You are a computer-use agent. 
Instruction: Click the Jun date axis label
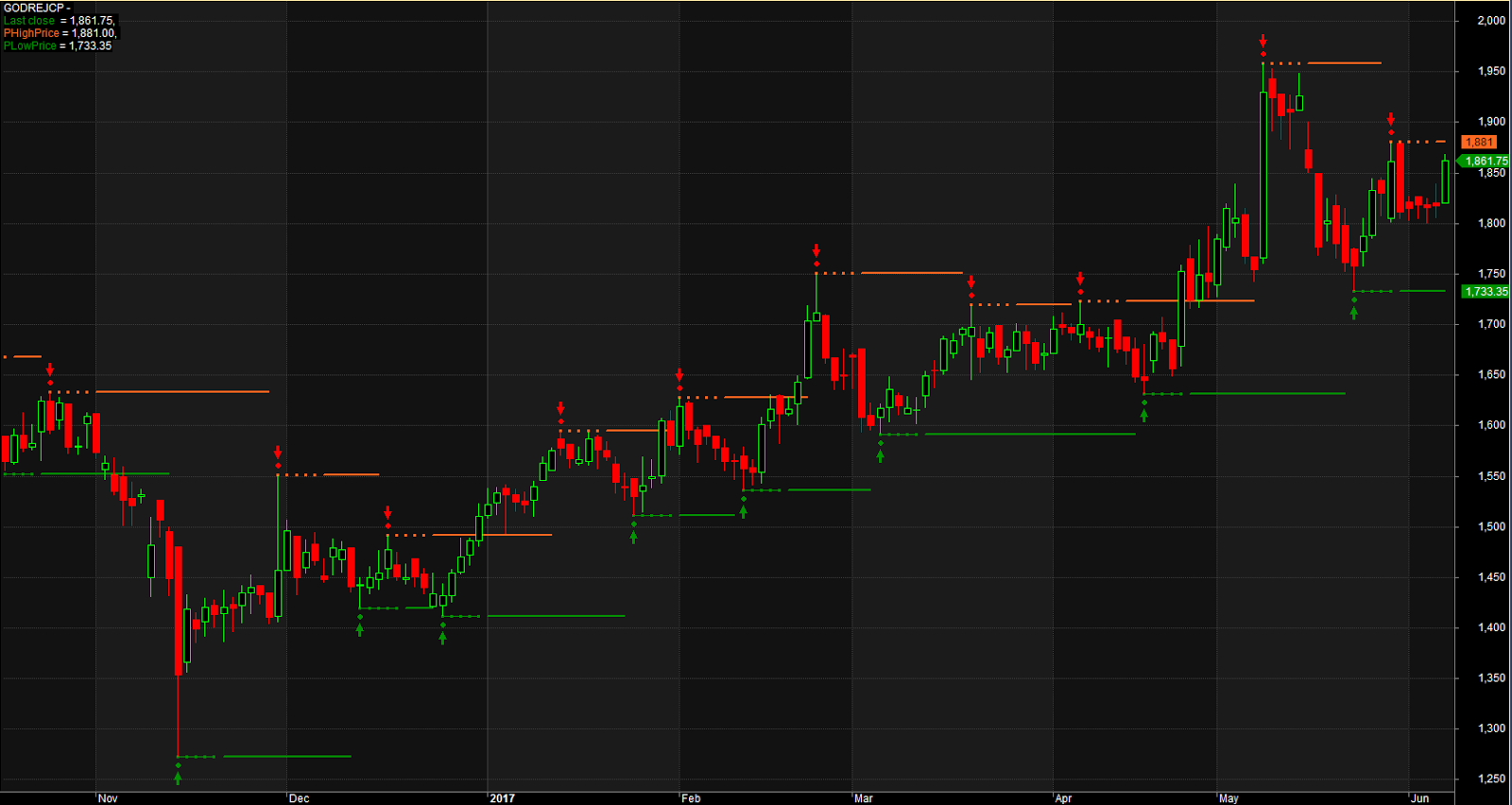pyautogui.click(x=1420, y=798)
